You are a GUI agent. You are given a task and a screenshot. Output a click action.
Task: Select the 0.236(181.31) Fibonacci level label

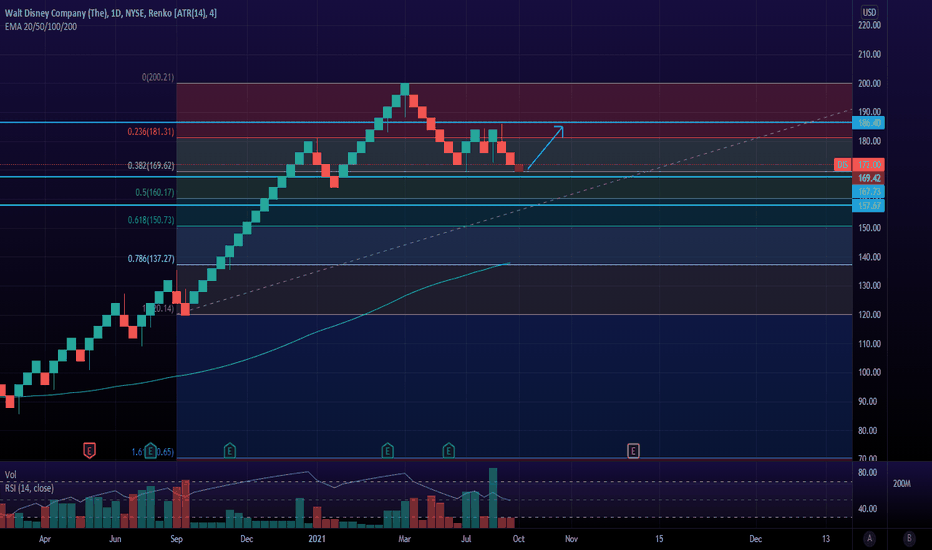[x=151, y=131]
